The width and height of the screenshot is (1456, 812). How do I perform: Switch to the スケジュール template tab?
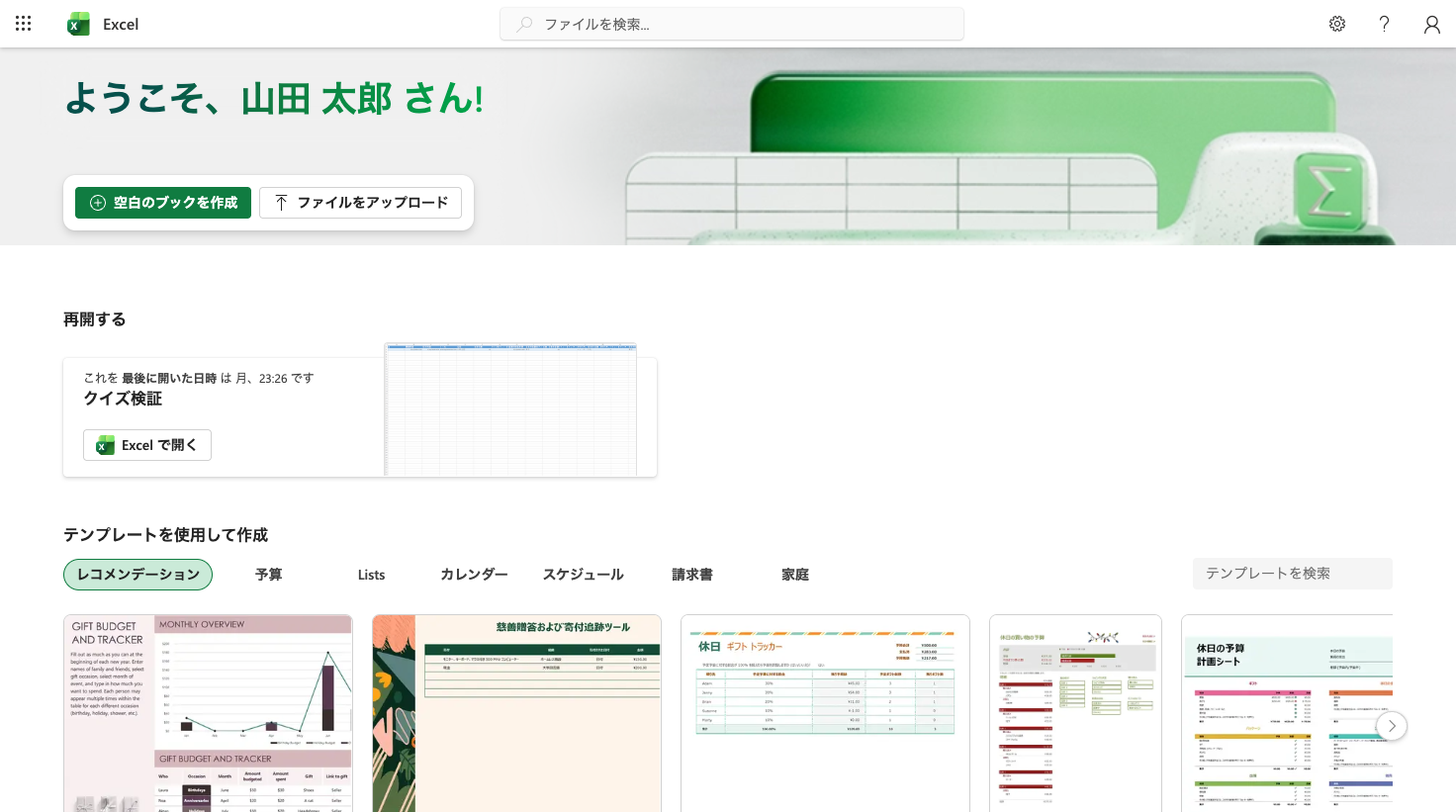[x=583, y=575]
